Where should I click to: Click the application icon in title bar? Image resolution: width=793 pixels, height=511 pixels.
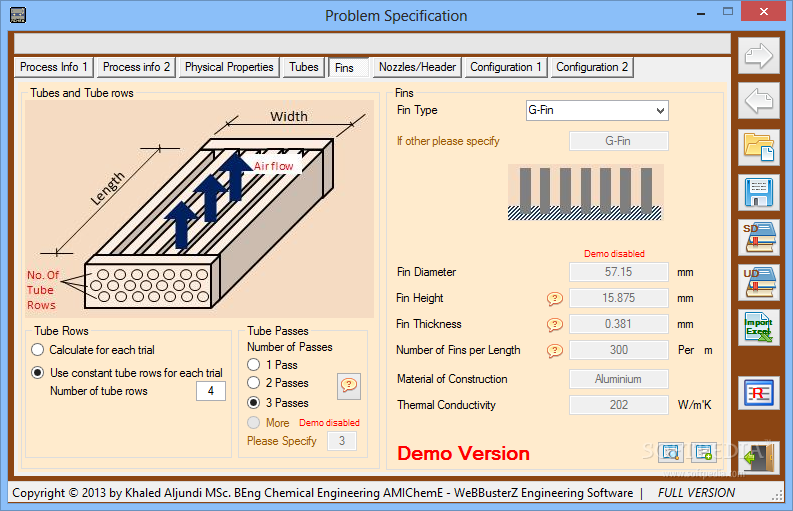point(18,15)
